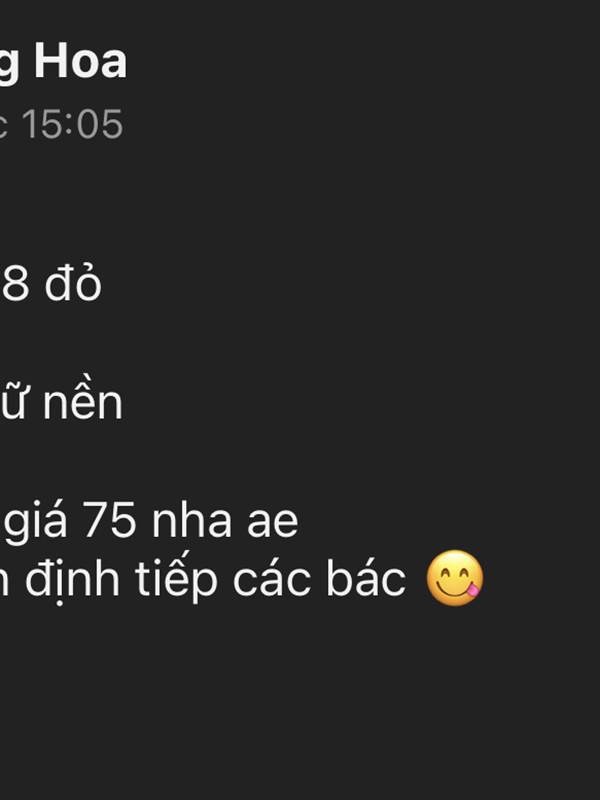Click the word 'tiếp' in the last line
The width and height of the screenshot is (600, 800).
tap(176, 580)
